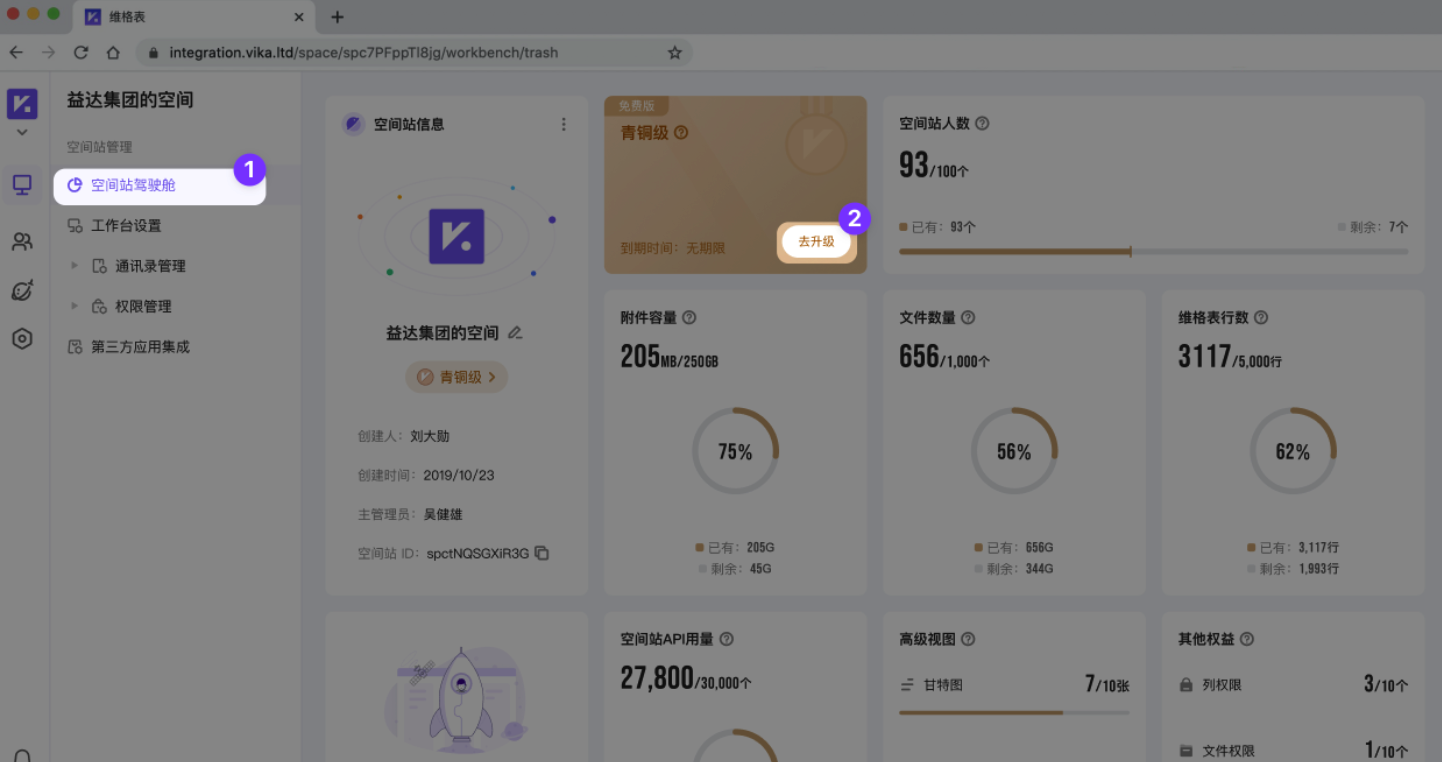Open the contacts people icon in sidebar
1442x762 pixels.
click(x=22, y=241)
